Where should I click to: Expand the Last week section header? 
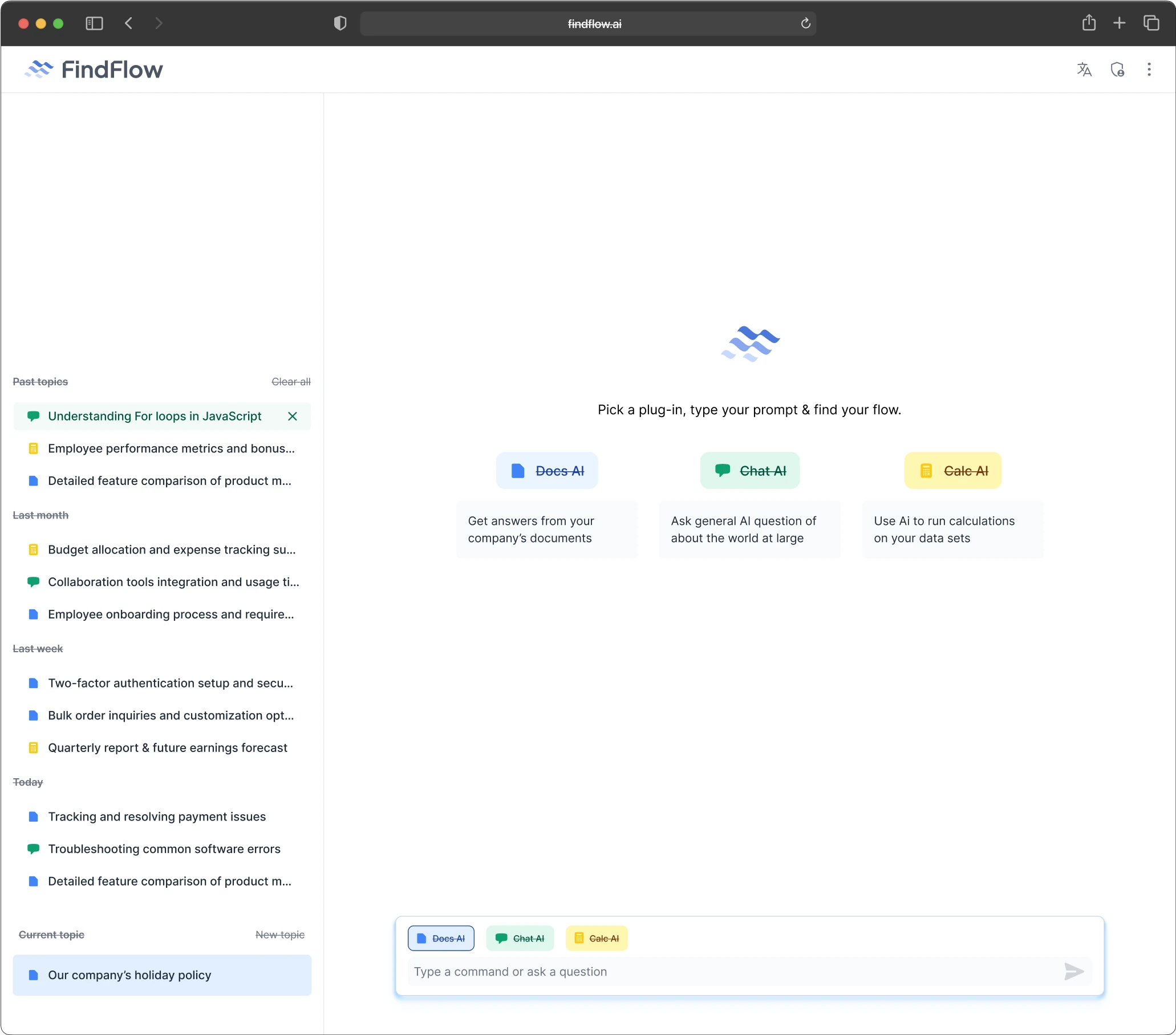[x=38, y=648]
